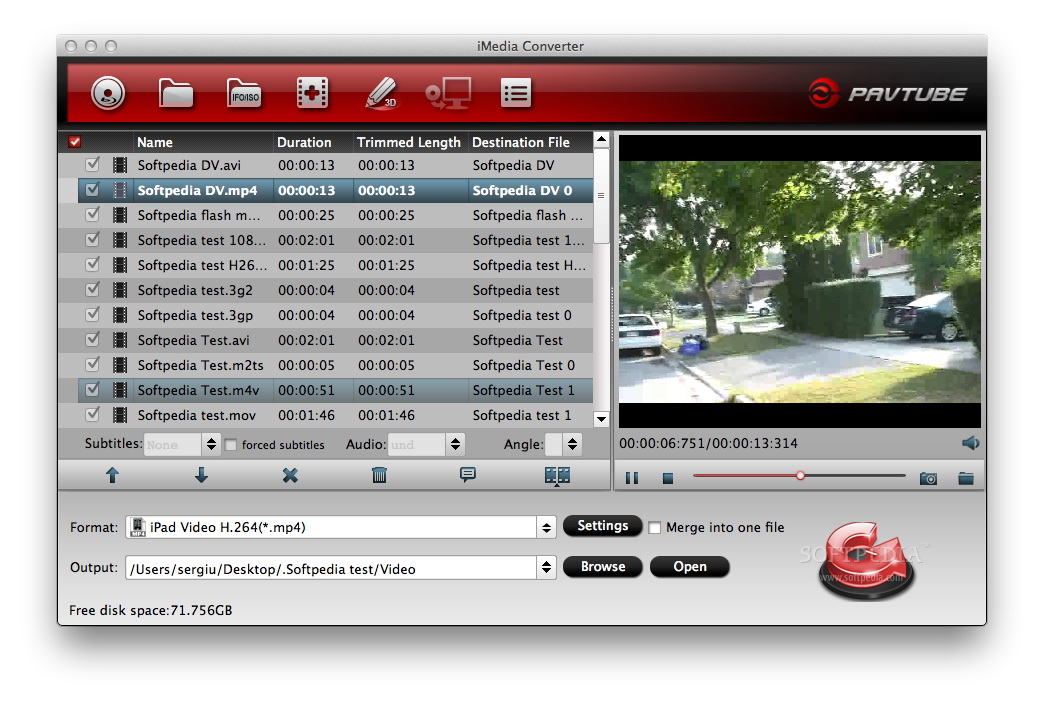1044x705 pixels.
Task: Uncheck the Softpedia DV.avi checkbox
Action: click(x=93, y=164)
